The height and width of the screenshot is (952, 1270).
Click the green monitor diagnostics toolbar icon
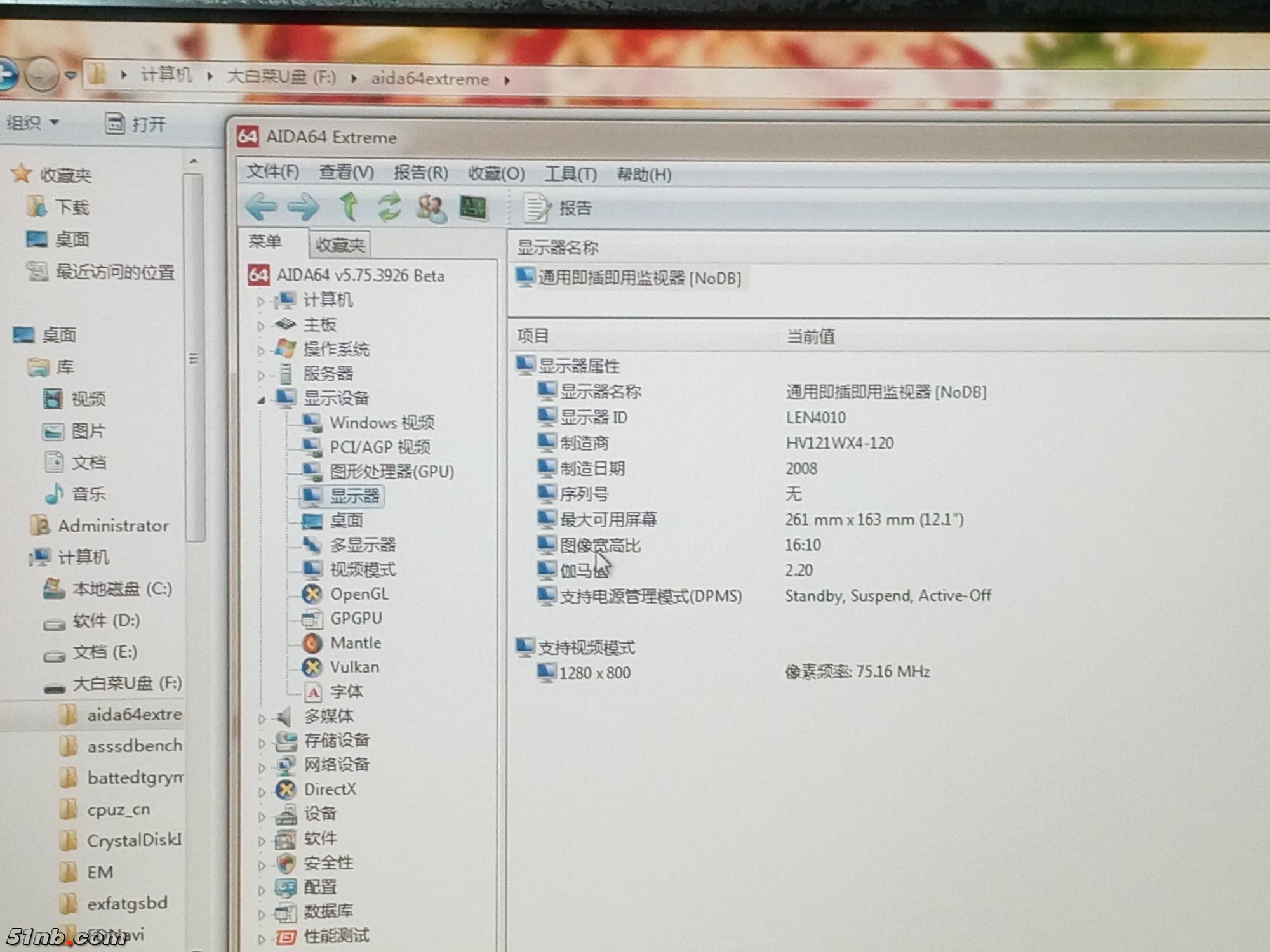tap(473, 208)
